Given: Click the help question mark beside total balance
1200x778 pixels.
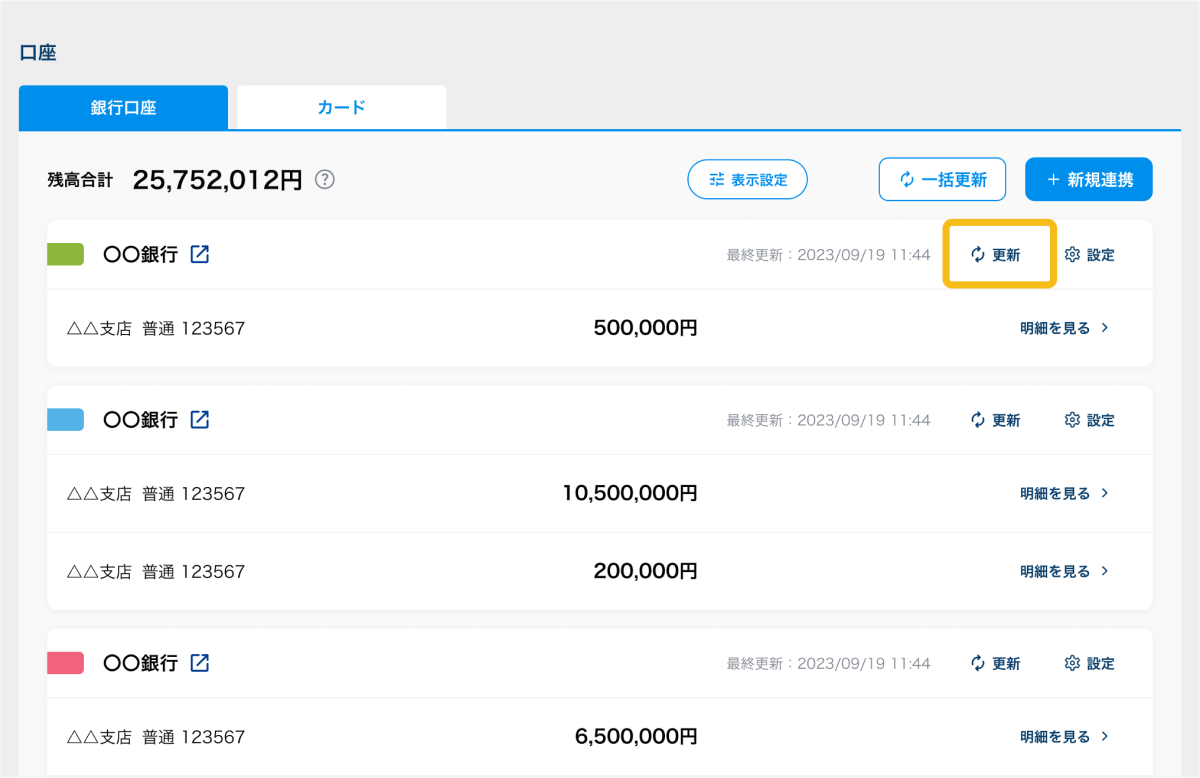Looking at the screenshot, I should pos(325,180).
